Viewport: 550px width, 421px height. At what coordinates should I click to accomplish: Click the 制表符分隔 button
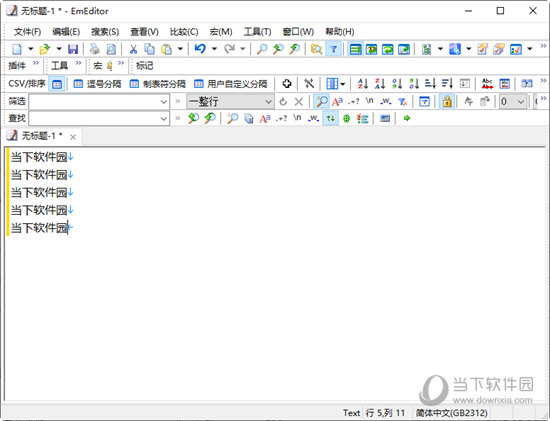pyautogui.click(x=157, y=84)
